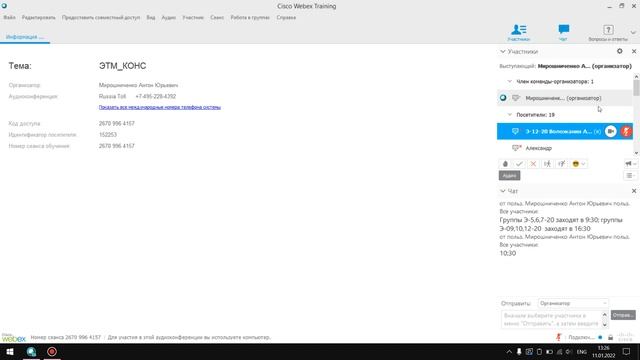Click the lock security icon in status bar
The image size is (640, 360).
[610, 338]
